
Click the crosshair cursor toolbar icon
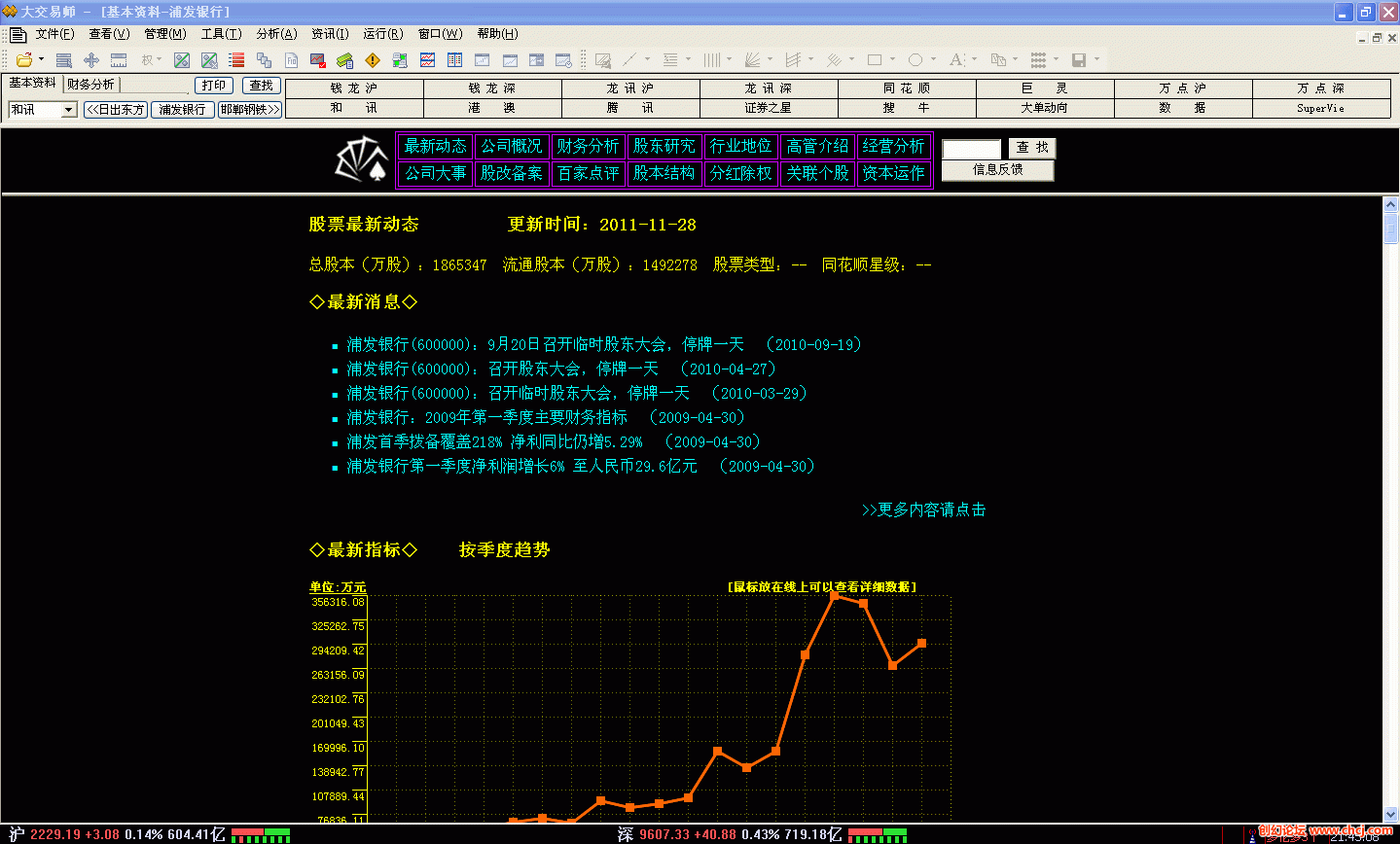pos(91,60)
